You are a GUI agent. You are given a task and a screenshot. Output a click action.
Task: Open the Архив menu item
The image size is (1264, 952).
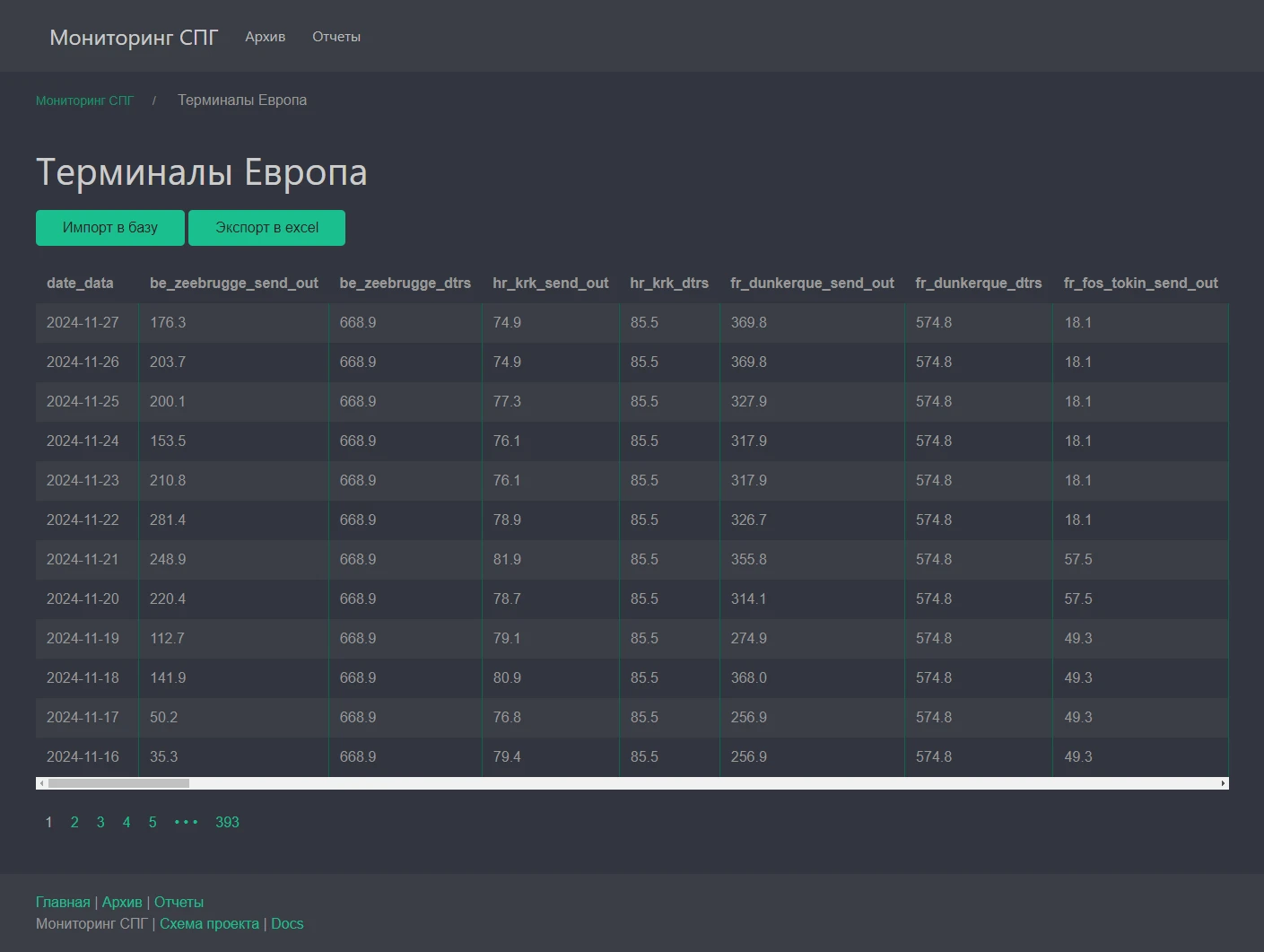point(265,37)
